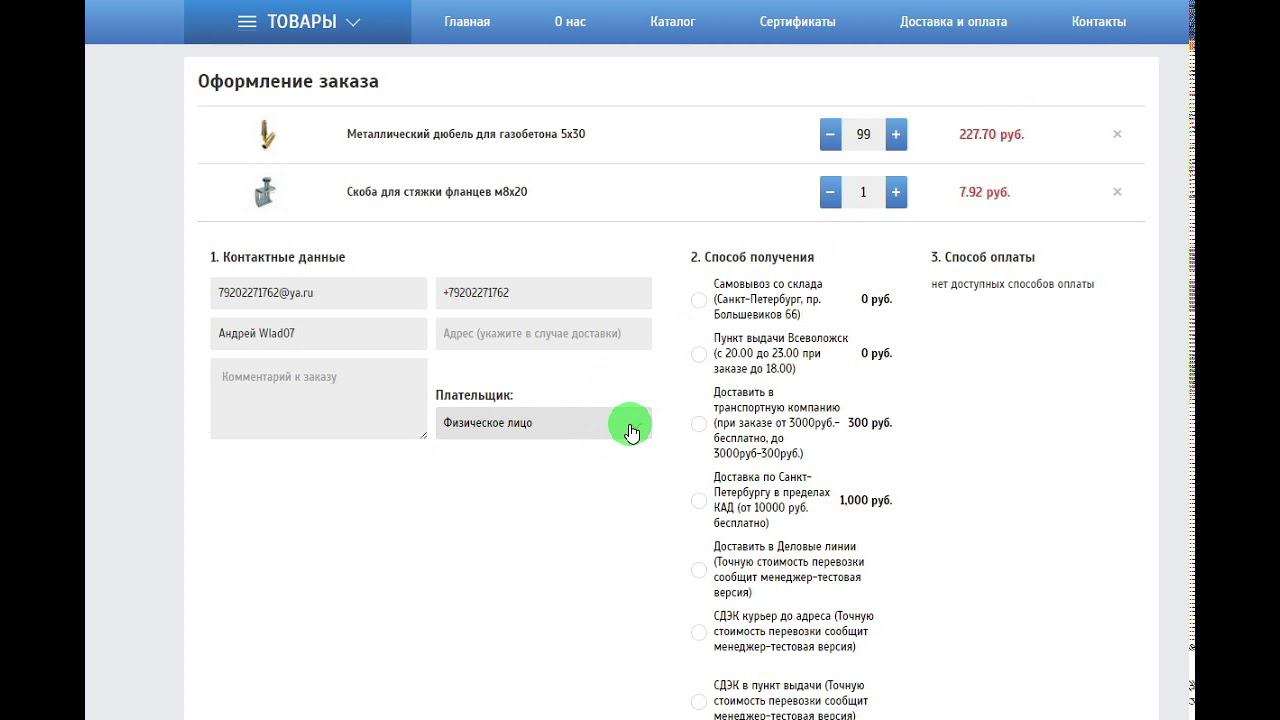The height and width of the screenshot is (720, 1280).
Task: Expand the ТОВАРЫ dropdown chevron
Action: [353, 22]
